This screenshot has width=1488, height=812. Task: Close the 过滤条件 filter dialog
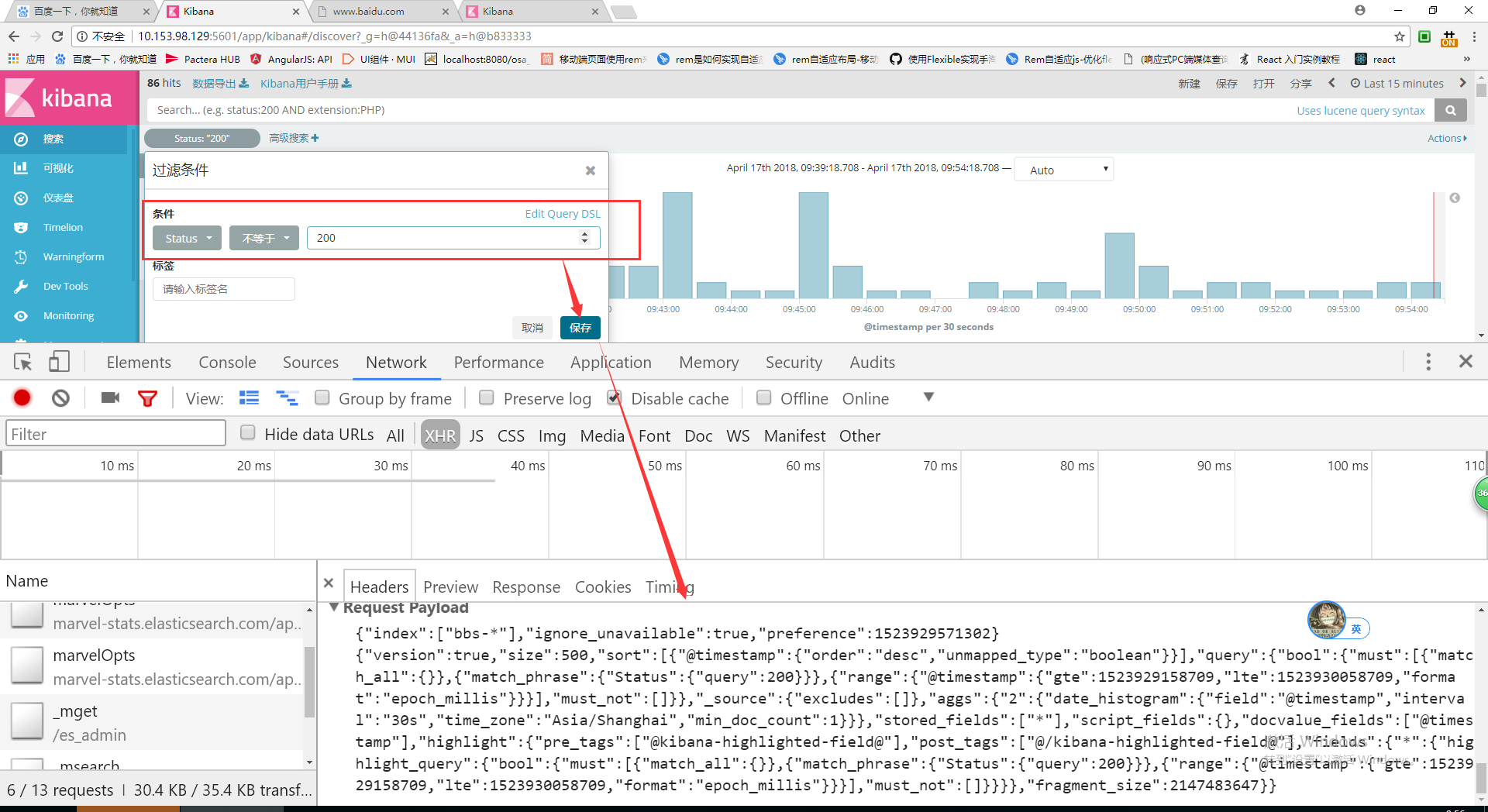[x=591, y=170]
